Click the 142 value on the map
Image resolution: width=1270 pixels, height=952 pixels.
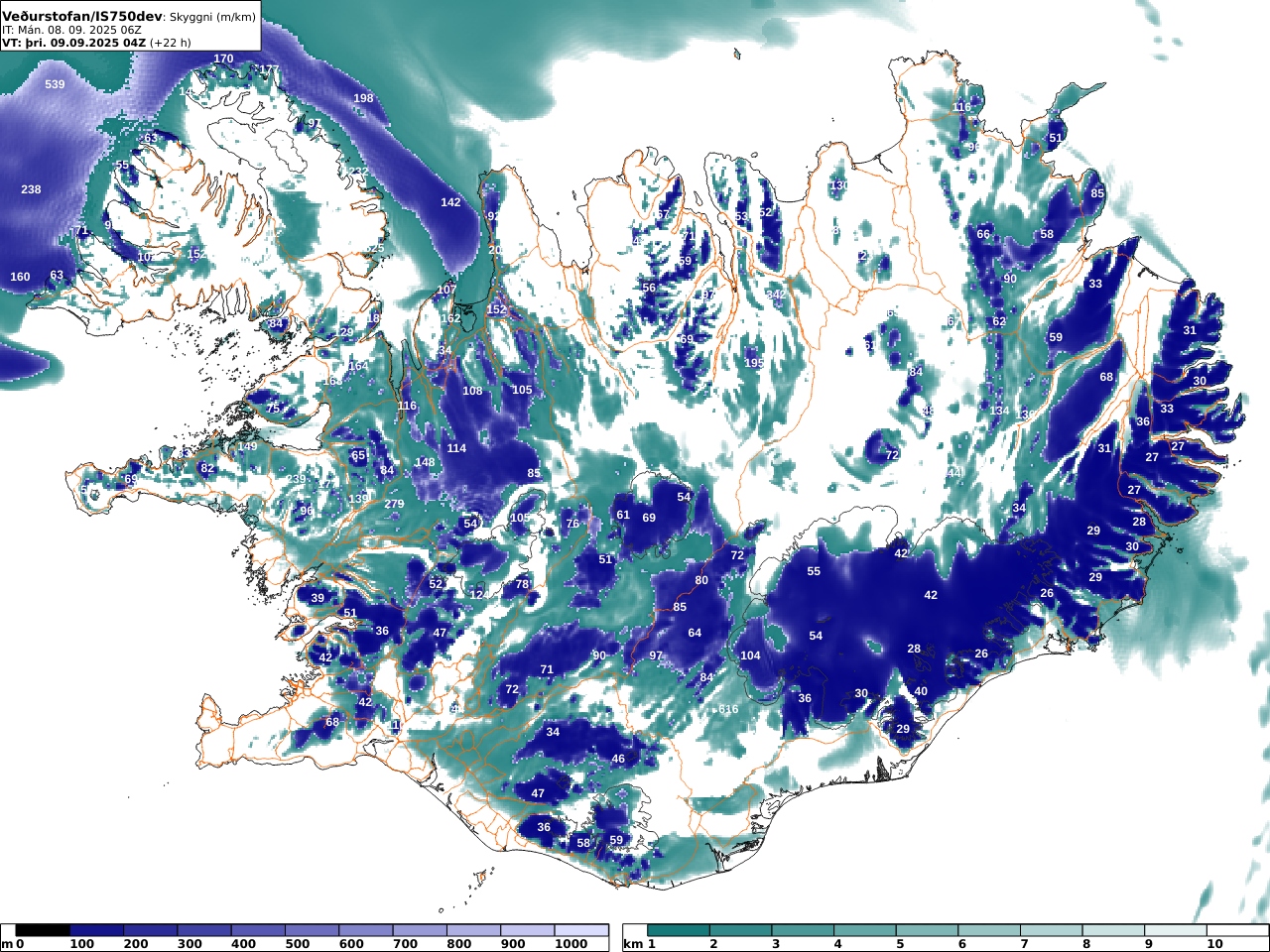[x=450, y=202]
